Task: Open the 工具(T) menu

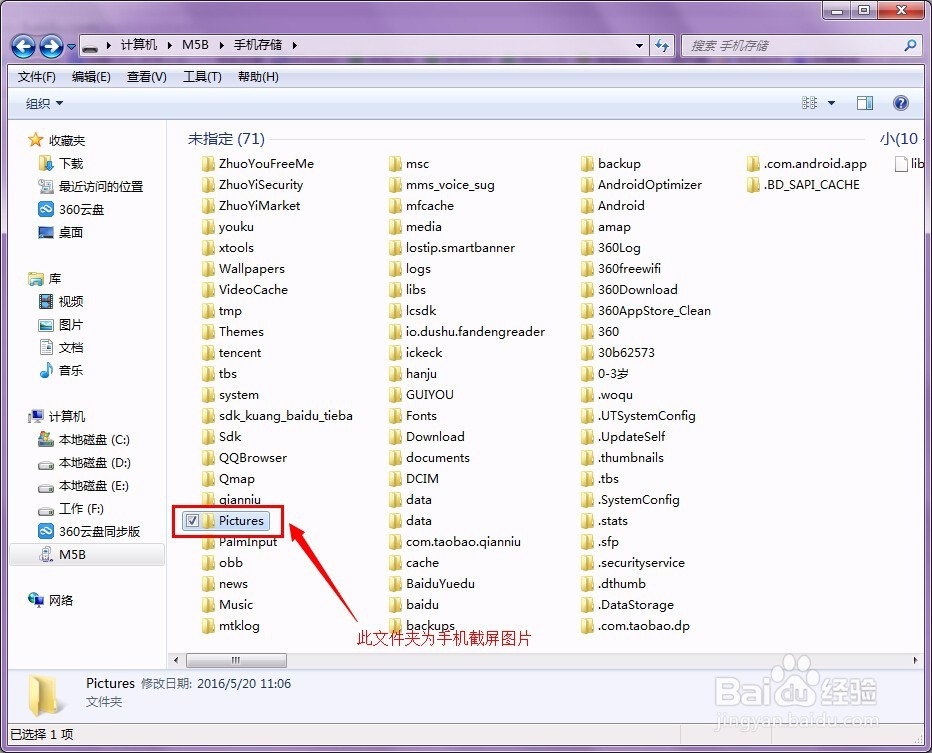Action: 202,77
